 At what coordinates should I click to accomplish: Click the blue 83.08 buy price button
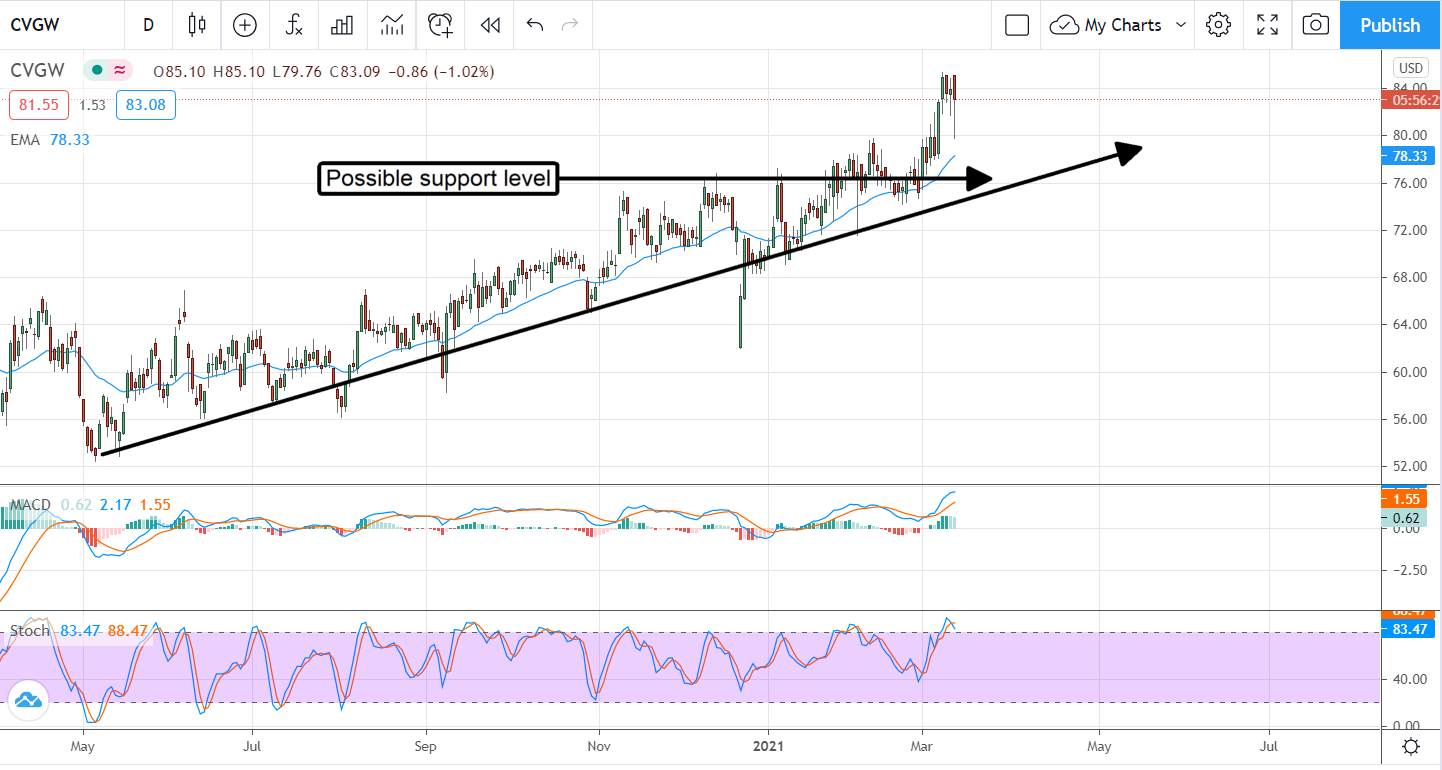coord(146,104)
